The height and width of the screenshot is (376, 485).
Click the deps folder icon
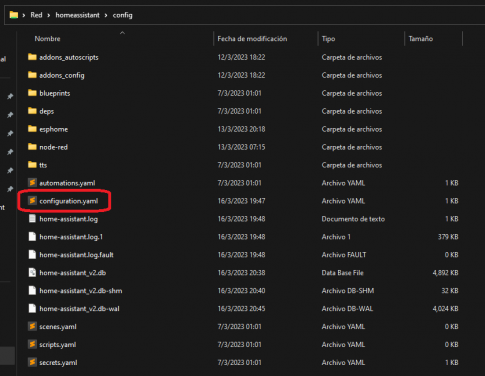32,111
